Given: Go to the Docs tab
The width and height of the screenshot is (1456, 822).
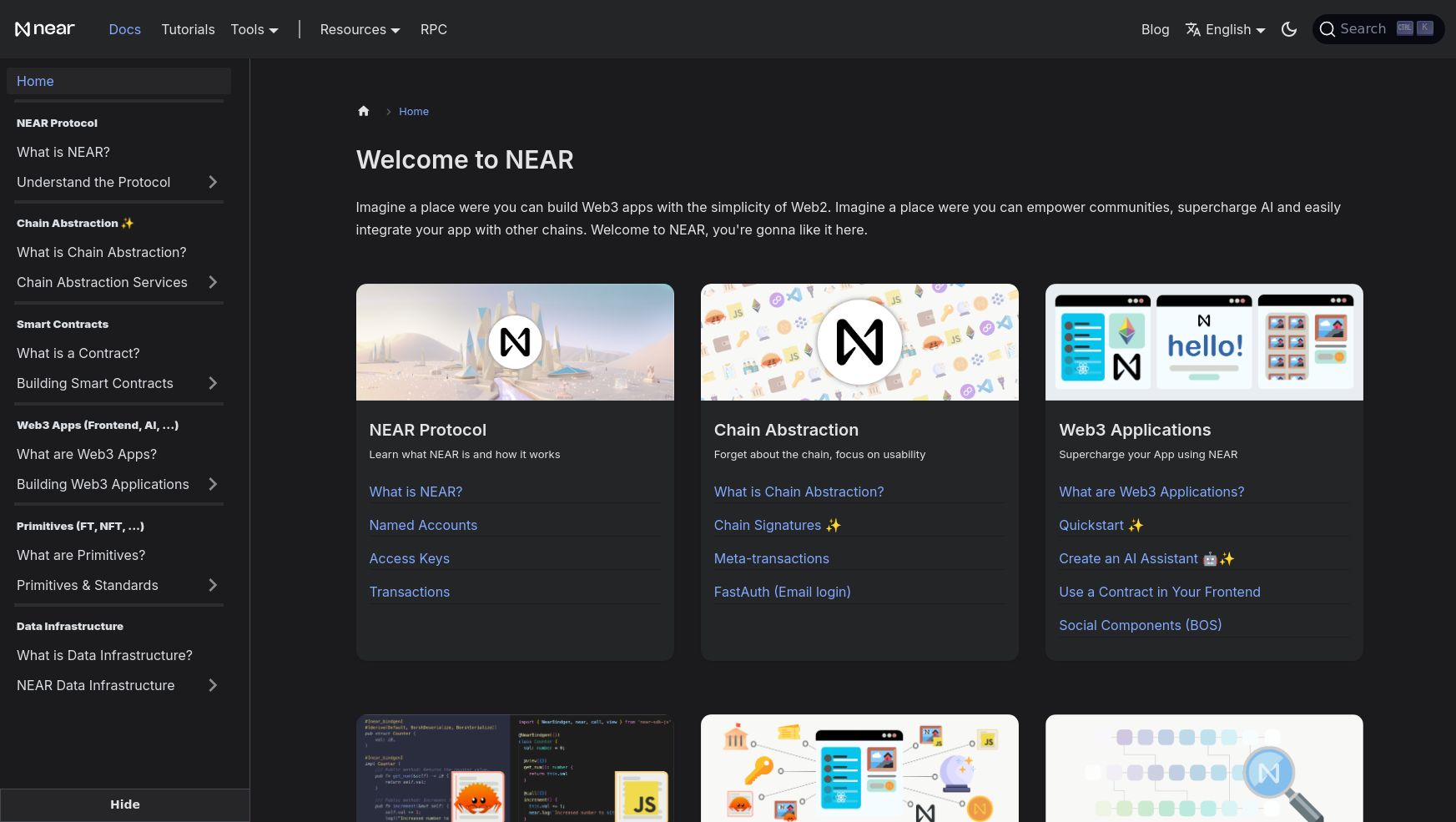Looking at the screenshot, I should 125,29.
